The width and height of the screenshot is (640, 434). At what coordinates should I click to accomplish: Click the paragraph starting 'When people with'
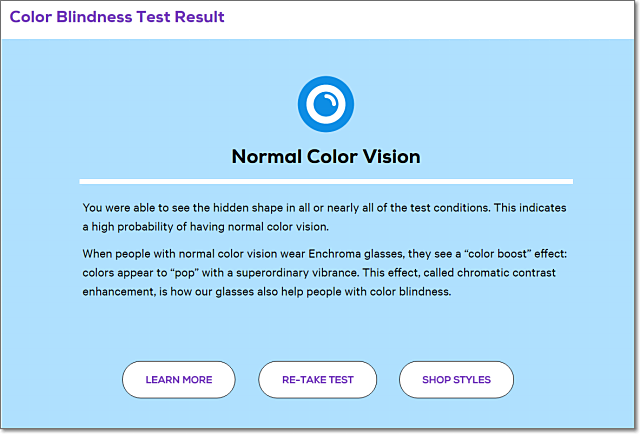tap(325, 272)
